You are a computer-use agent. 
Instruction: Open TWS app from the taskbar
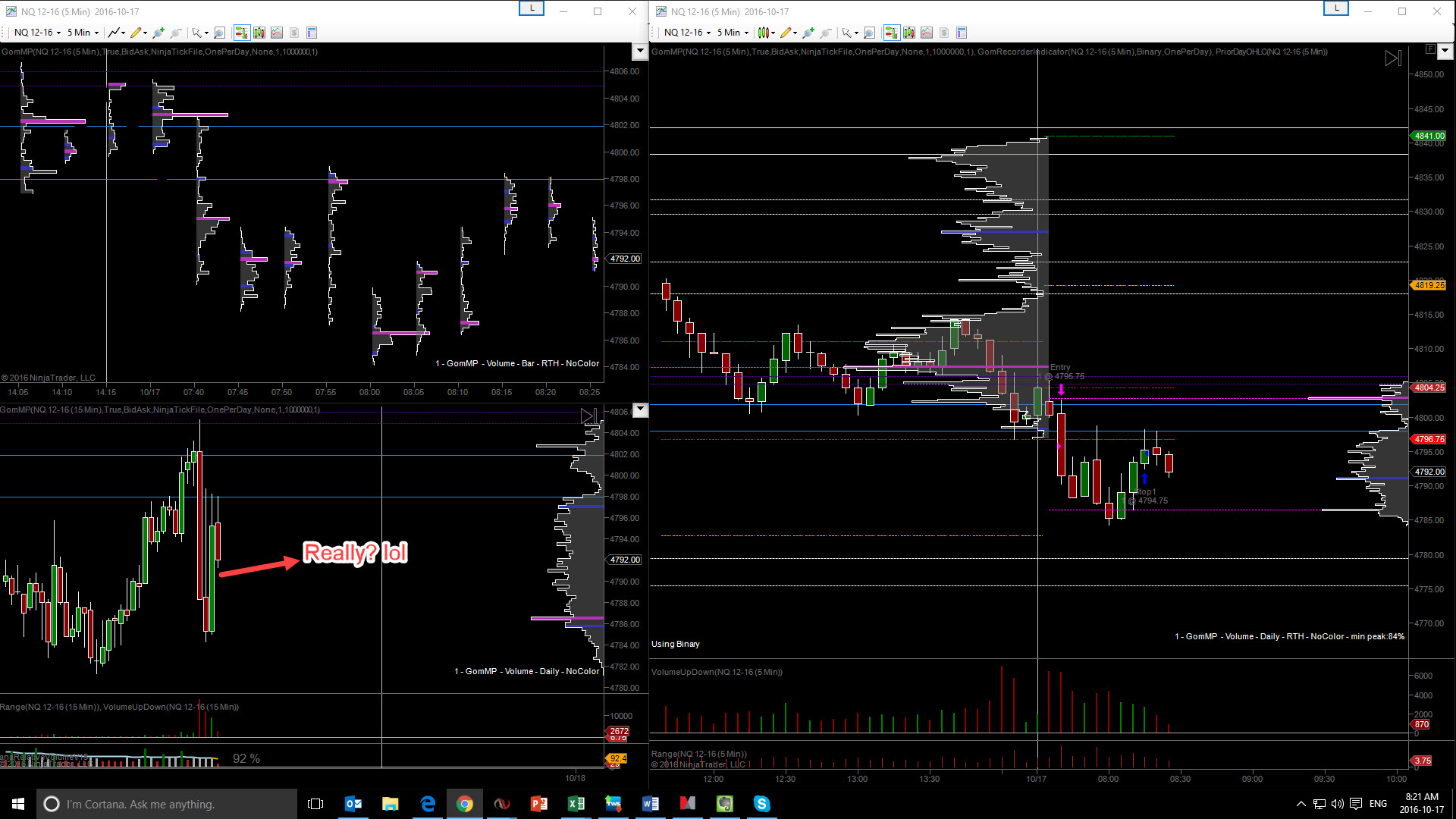click(x=613, y=804)
